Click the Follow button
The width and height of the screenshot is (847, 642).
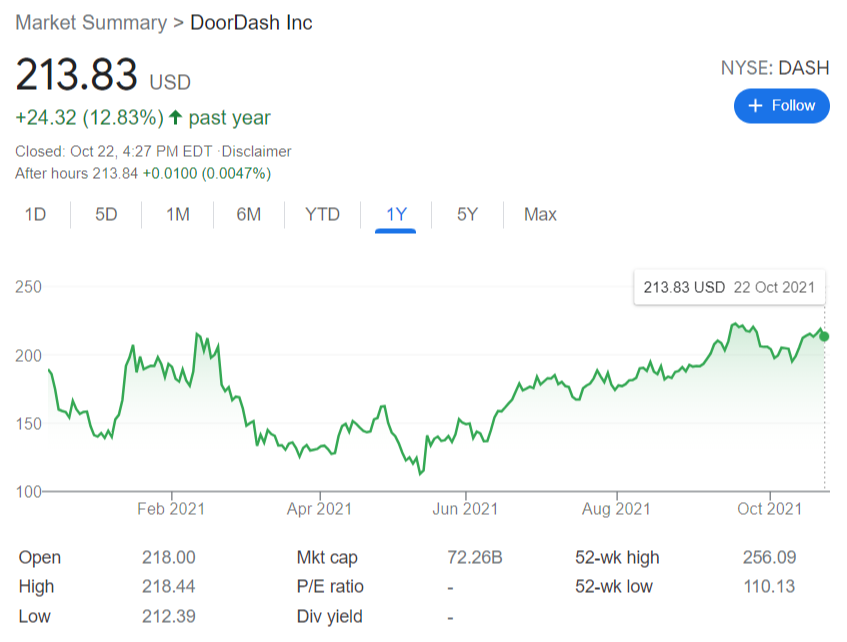781,106
